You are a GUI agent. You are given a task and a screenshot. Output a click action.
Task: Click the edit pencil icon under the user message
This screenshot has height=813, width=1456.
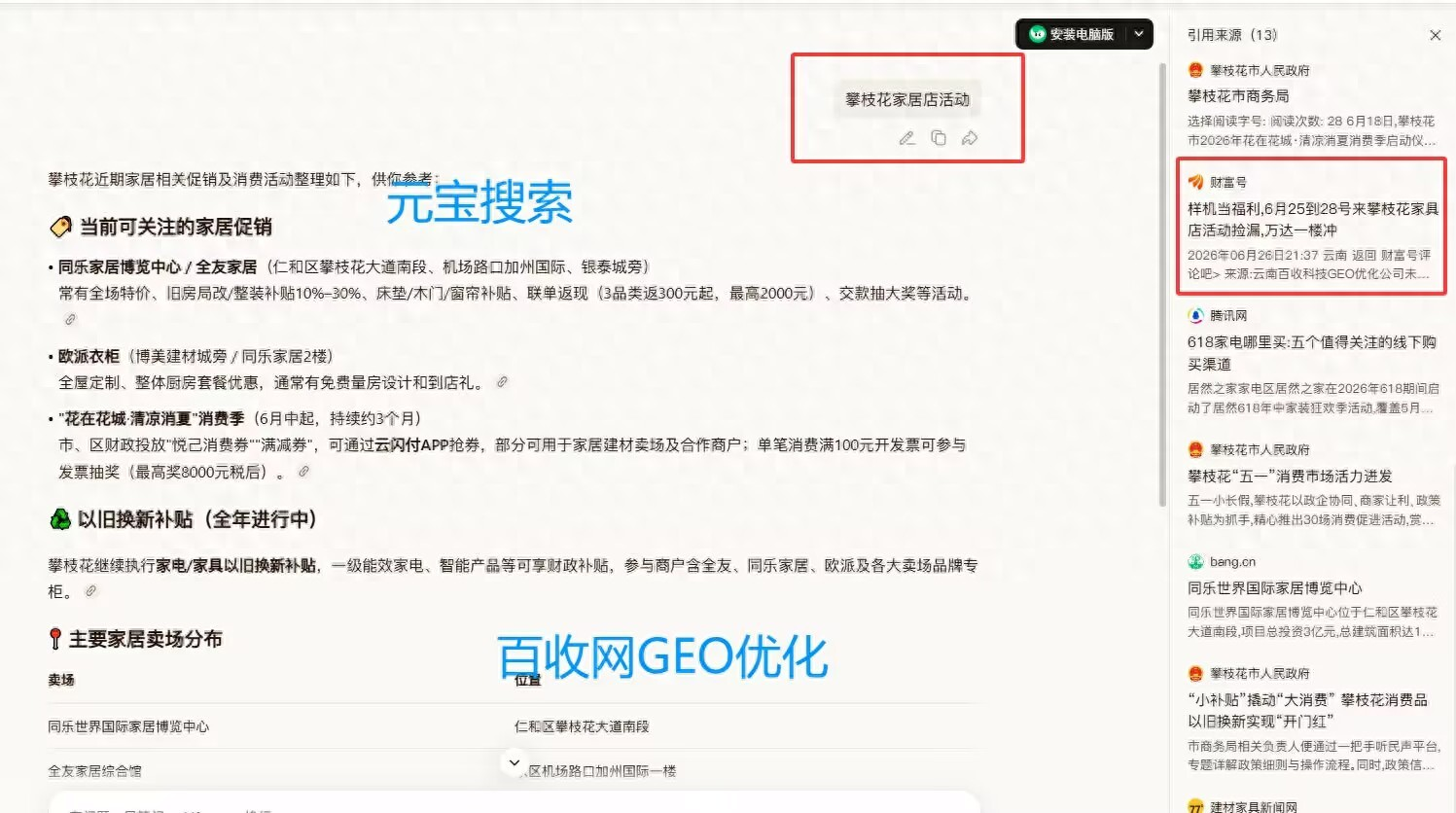906,138
